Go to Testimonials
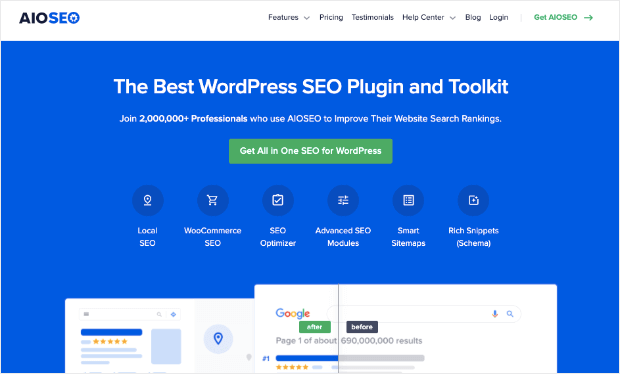This screenshot has width=620, height=374. [x=372, y=17]
